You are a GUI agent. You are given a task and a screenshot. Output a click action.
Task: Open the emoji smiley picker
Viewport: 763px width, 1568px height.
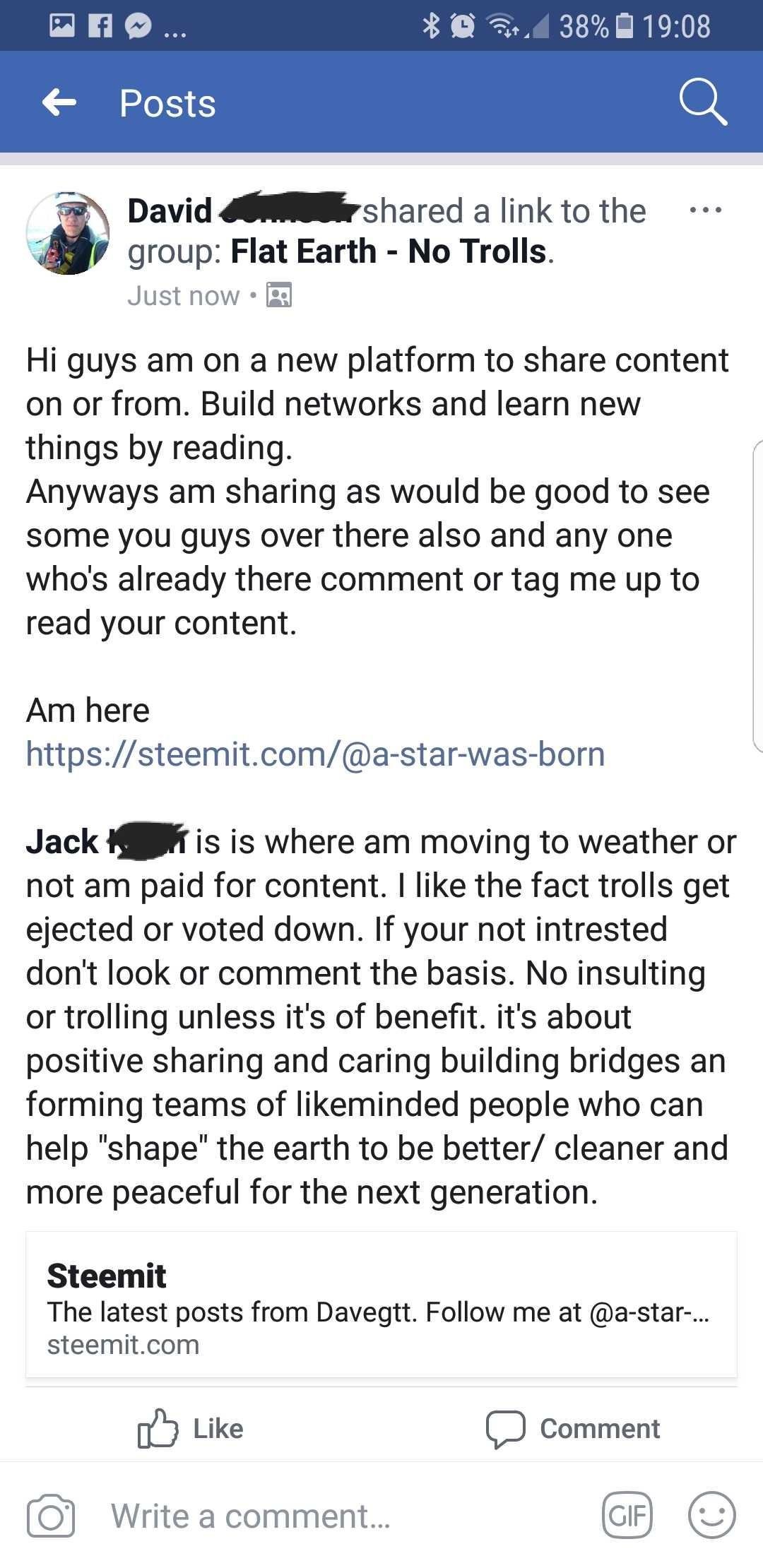tap(712, 1515)
